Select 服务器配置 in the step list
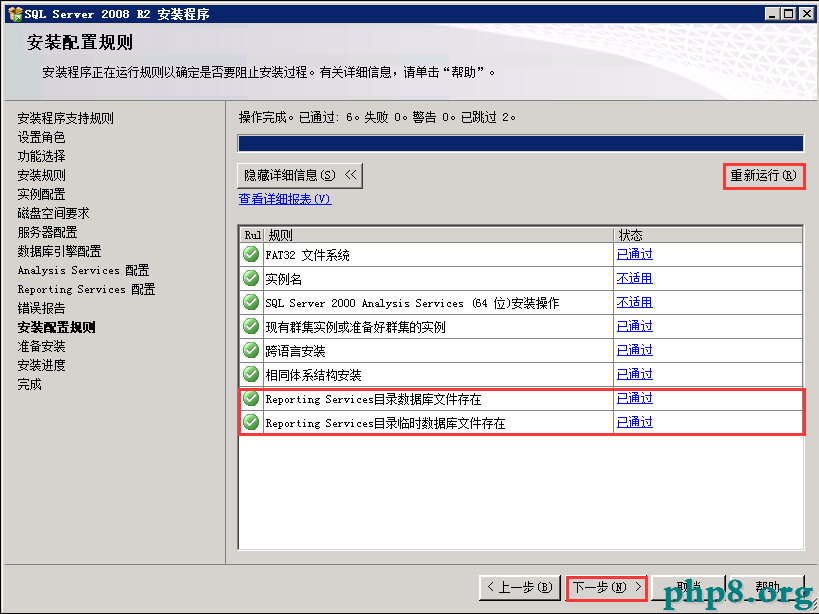The height and width of the screenshot is (614, 819). 47,232
